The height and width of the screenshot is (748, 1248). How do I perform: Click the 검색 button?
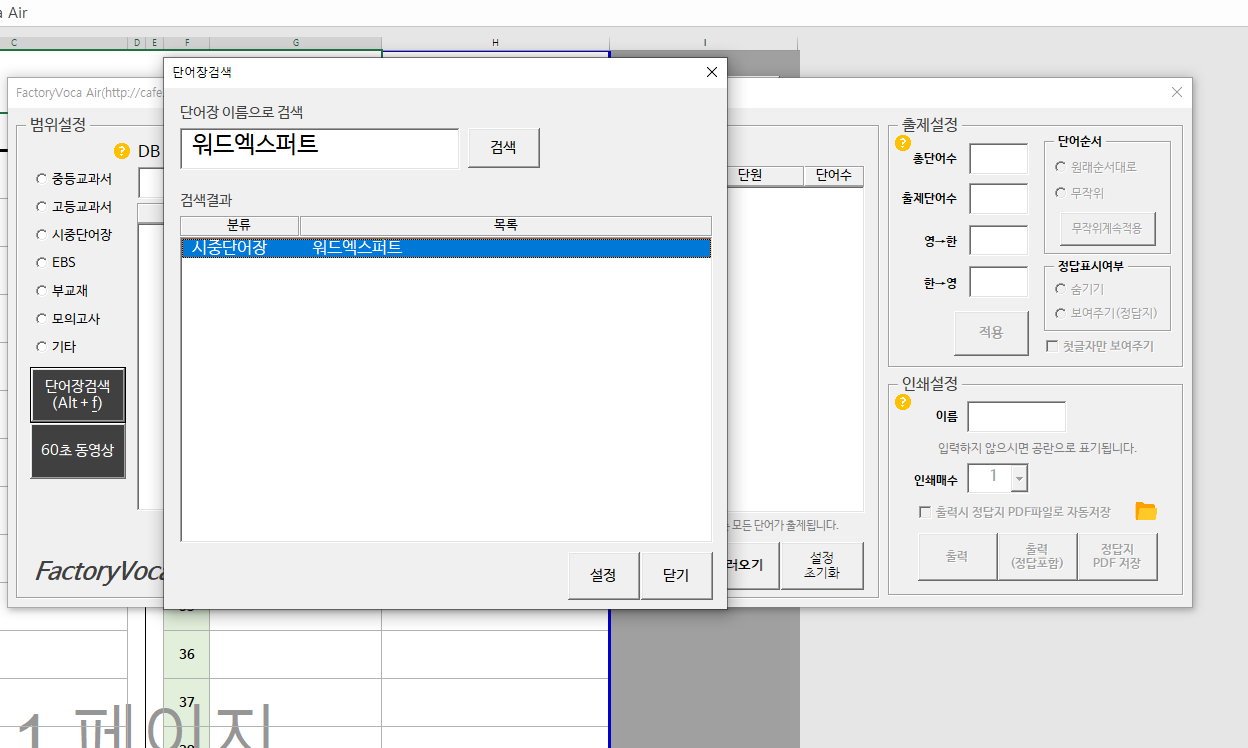[503, 147]
